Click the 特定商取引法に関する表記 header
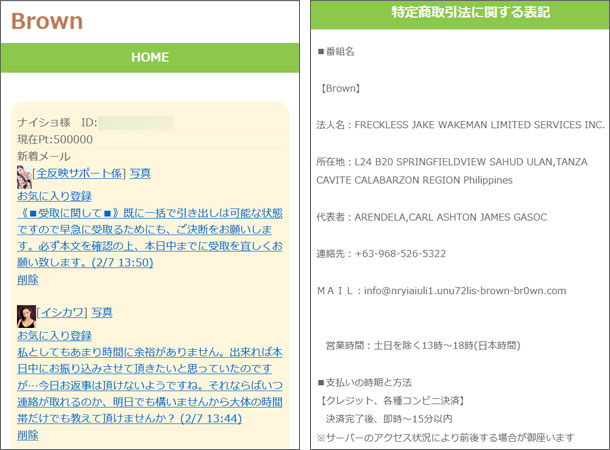610x450 pixels. click(460, 12)
